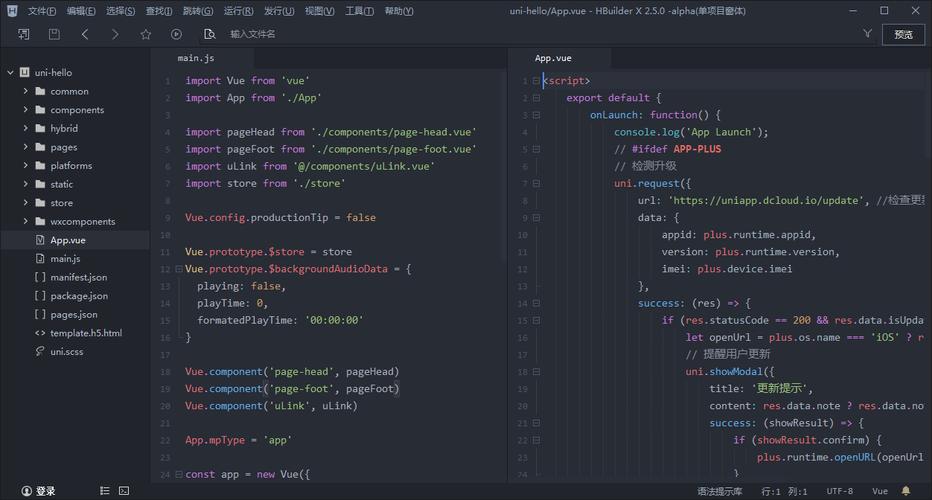932x500 pixels.
Task: Fold code at line 24 in main.js
Action: [x=178, y=474]
